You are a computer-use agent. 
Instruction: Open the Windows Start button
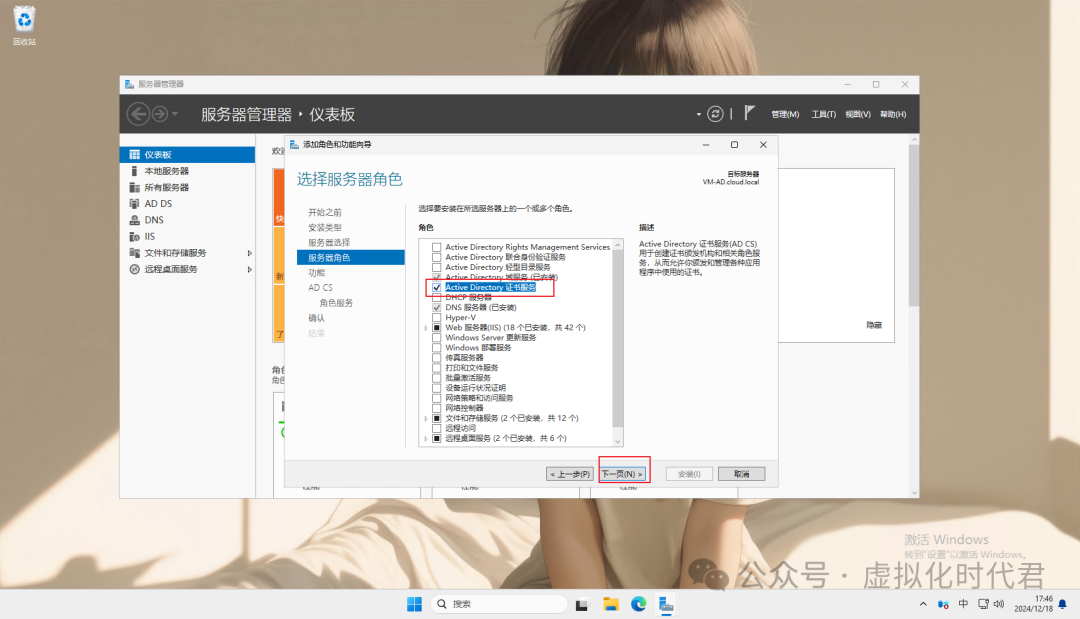pyautogui.click(x=414, y=604)
